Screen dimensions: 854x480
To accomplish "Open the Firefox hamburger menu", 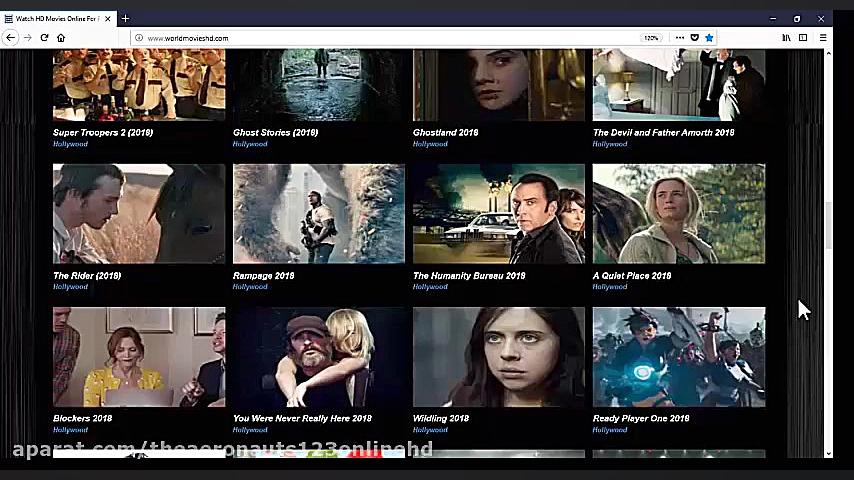I will point(823,38).
